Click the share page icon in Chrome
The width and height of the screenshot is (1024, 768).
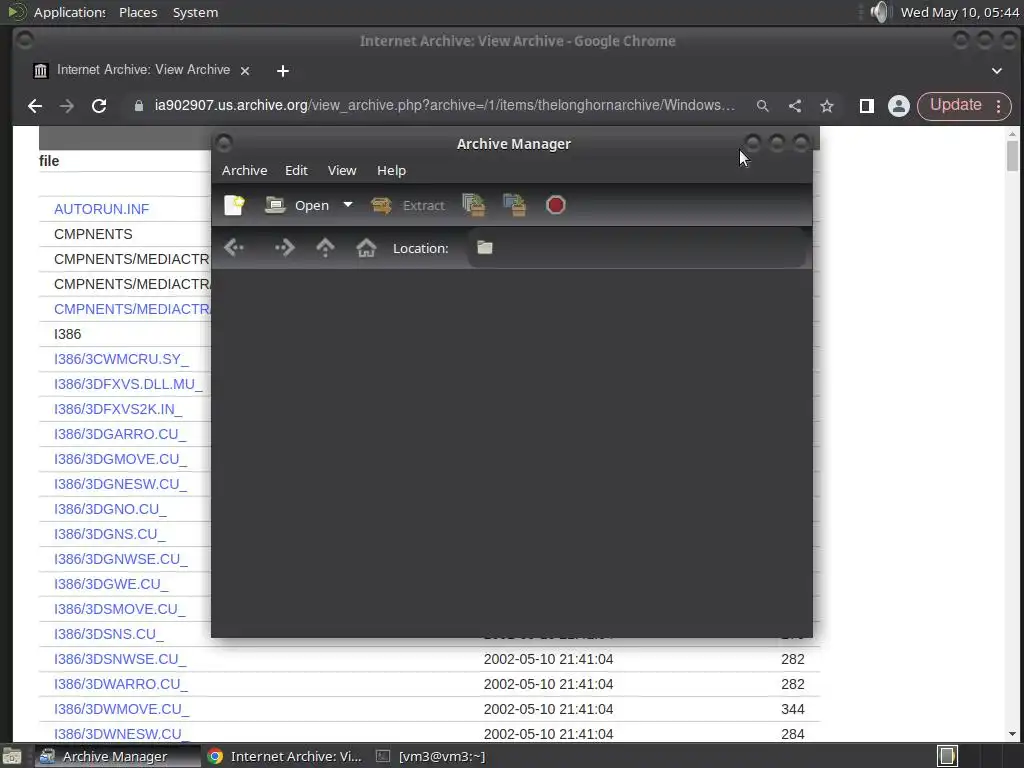pyautogui.click(x=795, y=106)
